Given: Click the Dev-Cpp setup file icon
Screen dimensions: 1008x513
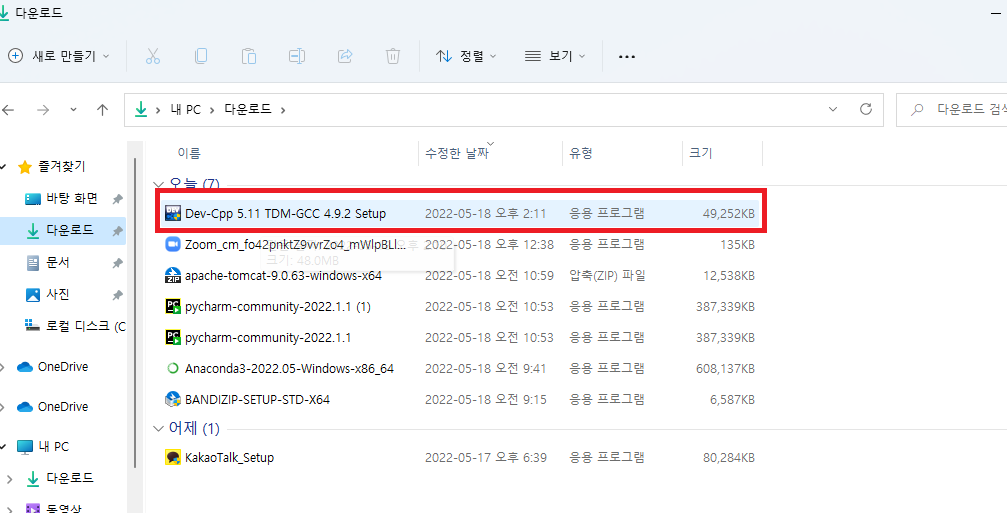Looking at the screenshot, I should [x=172, y=213].
